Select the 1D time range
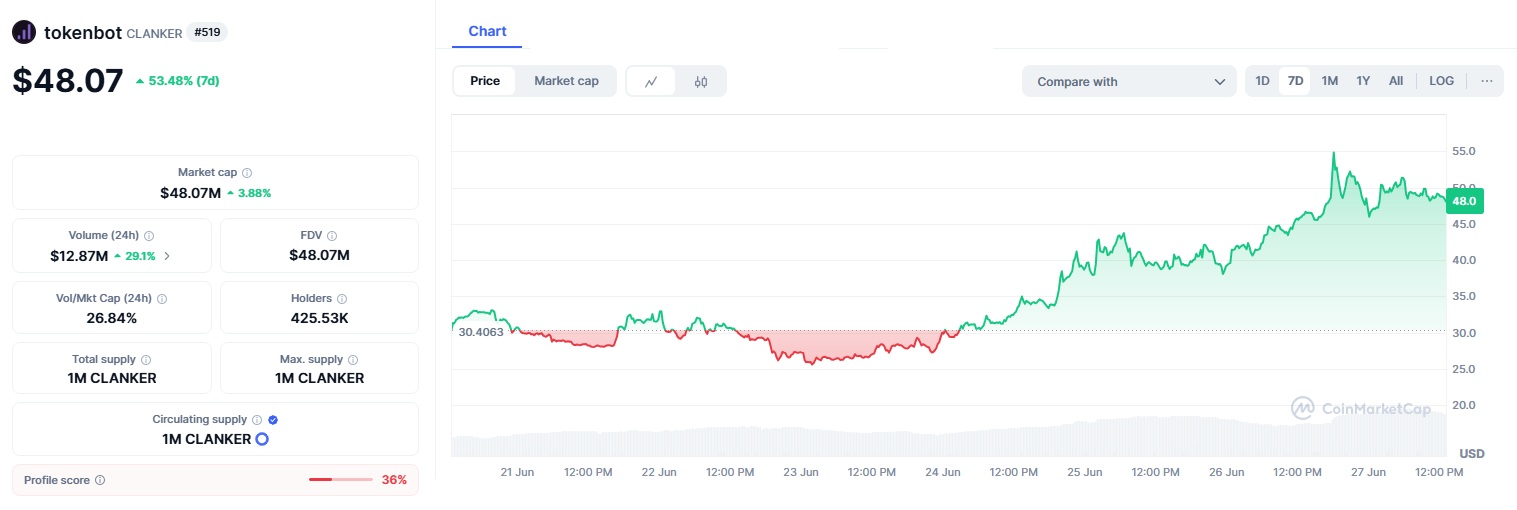This screenshot has height=510, width=1517. click(x=1262, y=81)
